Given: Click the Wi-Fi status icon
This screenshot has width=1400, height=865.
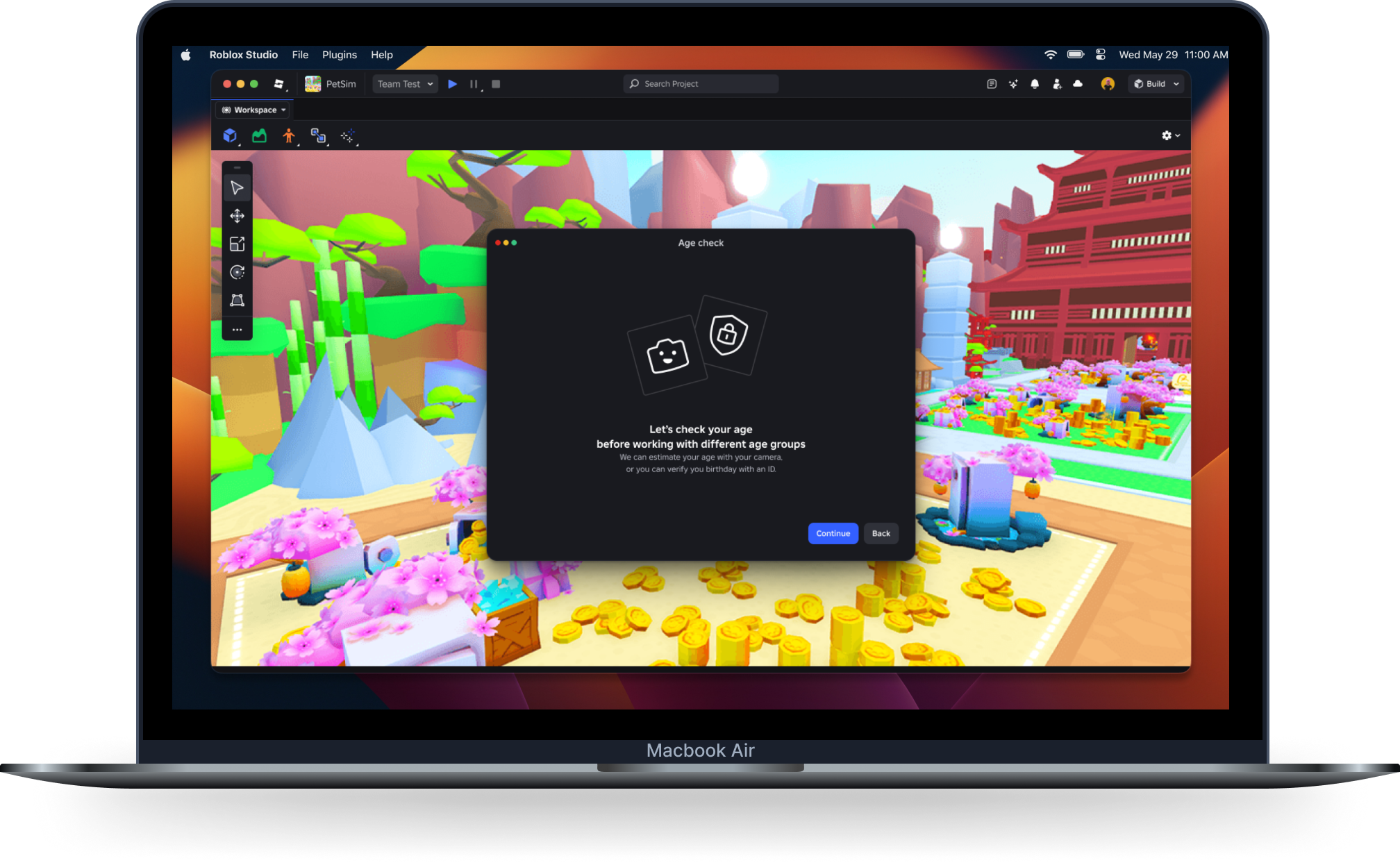Looking at the screenshot, I should 1051,55.
